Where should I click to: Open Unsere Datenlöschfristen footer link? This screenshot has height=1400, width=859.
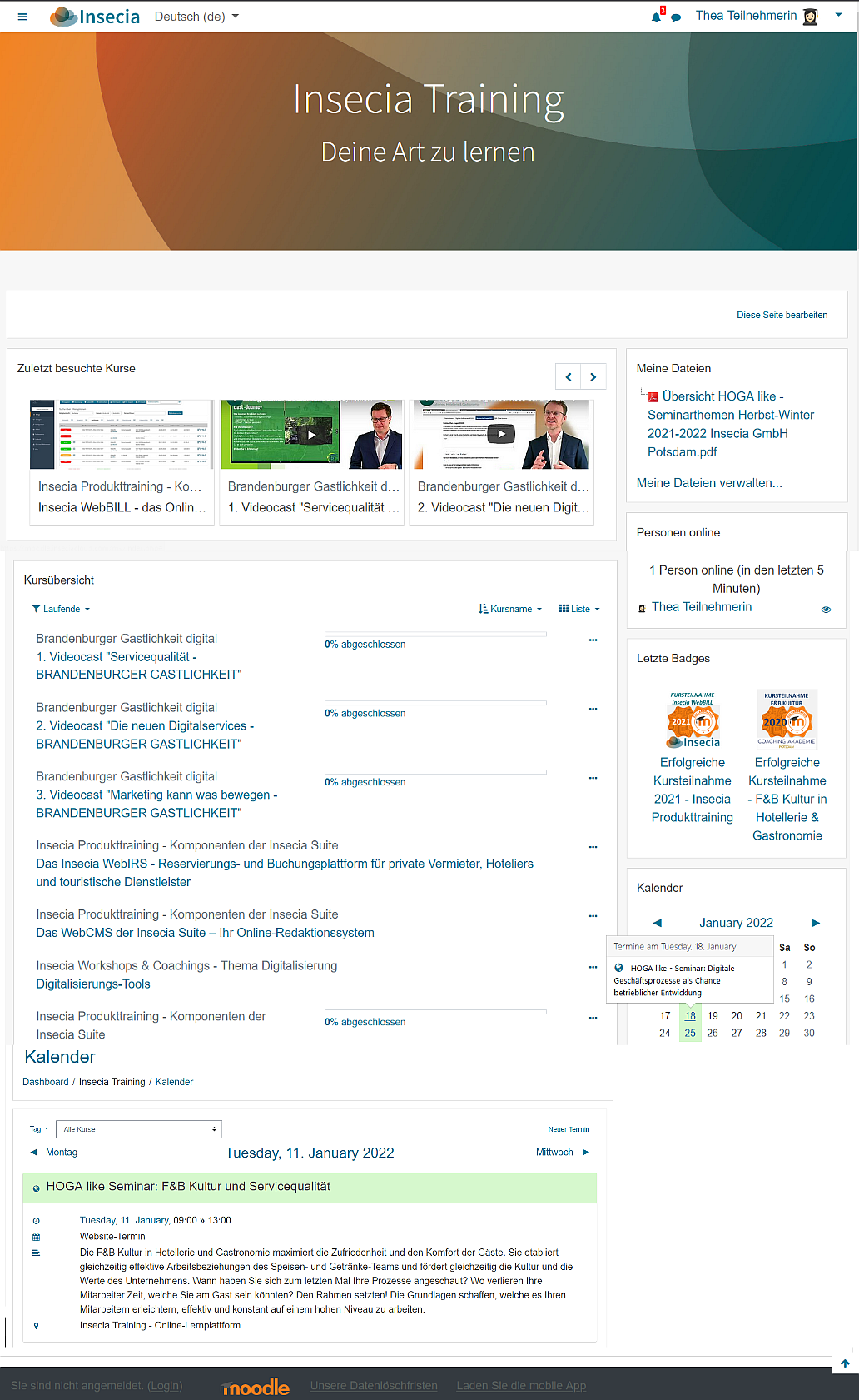coord(374,1386)
